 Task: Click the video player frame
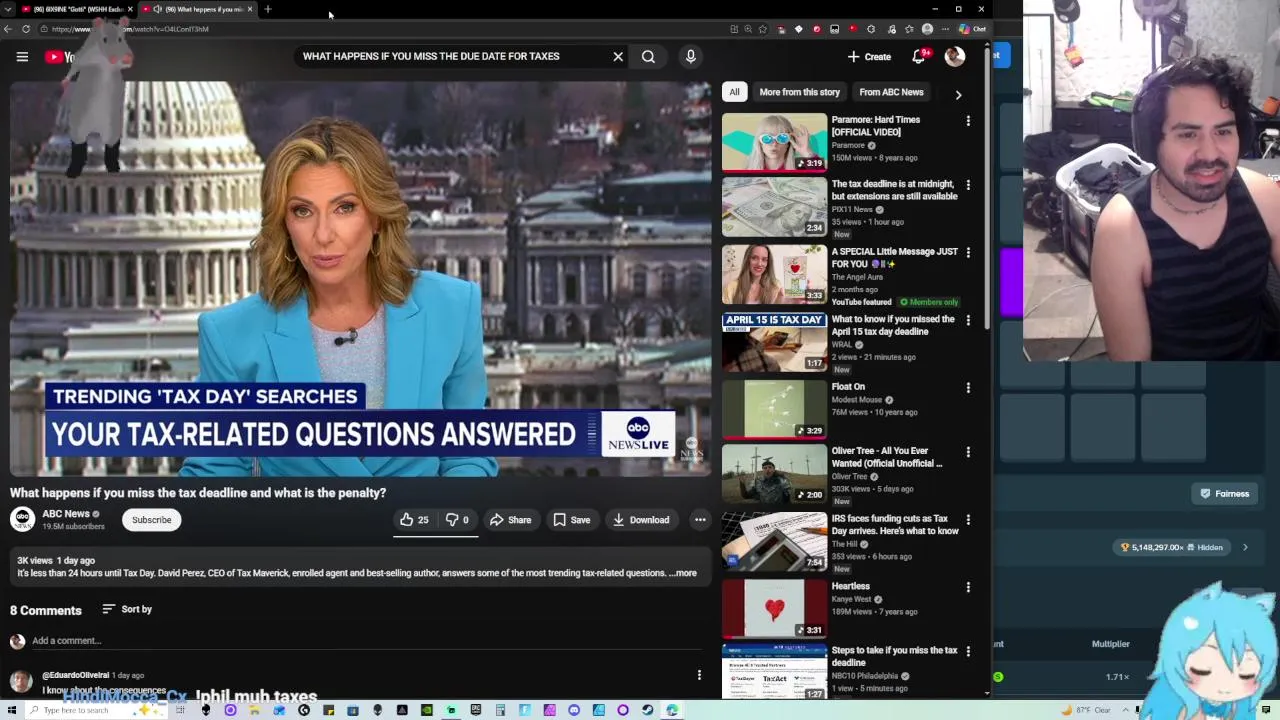(x=360, y=279)
